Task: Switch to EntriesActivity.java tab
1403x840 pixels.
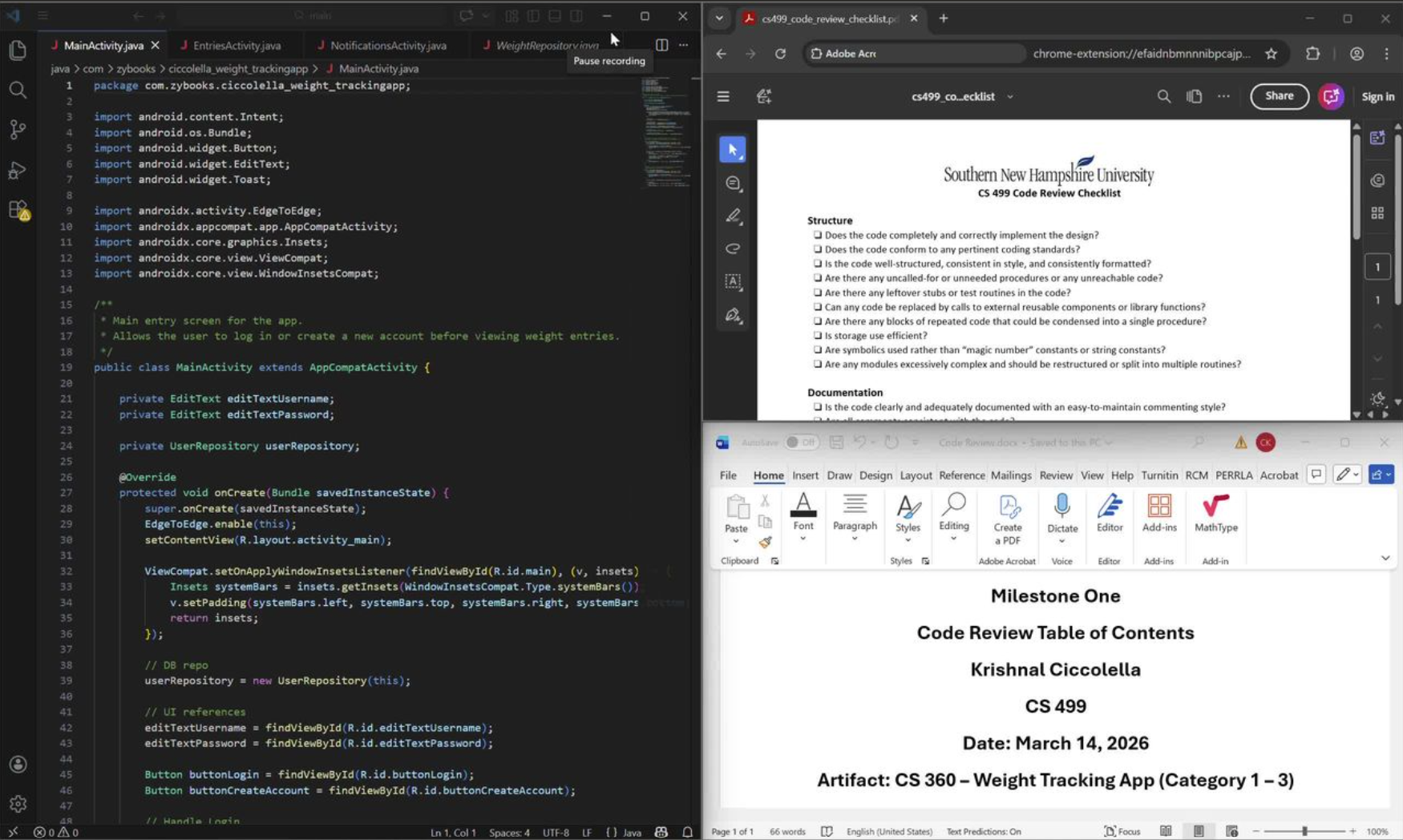Action: [x=237, y=46]
